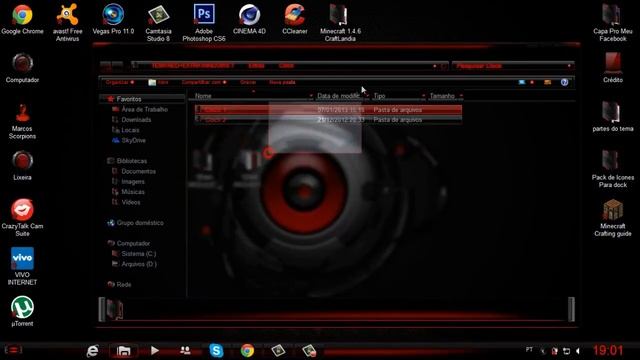Toggle the Explorer preview pane icon
Screen dimensions: 640x360
547,82
